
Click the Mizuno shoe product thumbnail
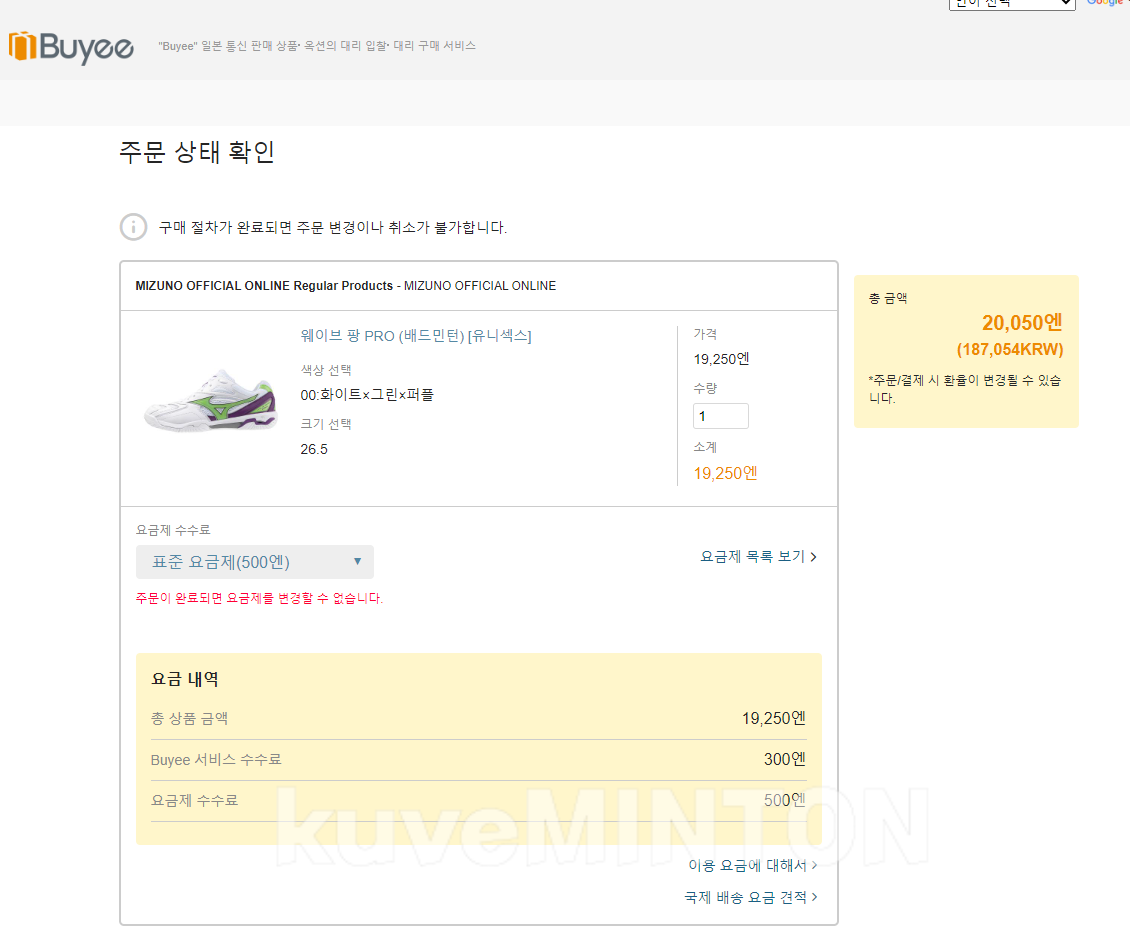210,401
